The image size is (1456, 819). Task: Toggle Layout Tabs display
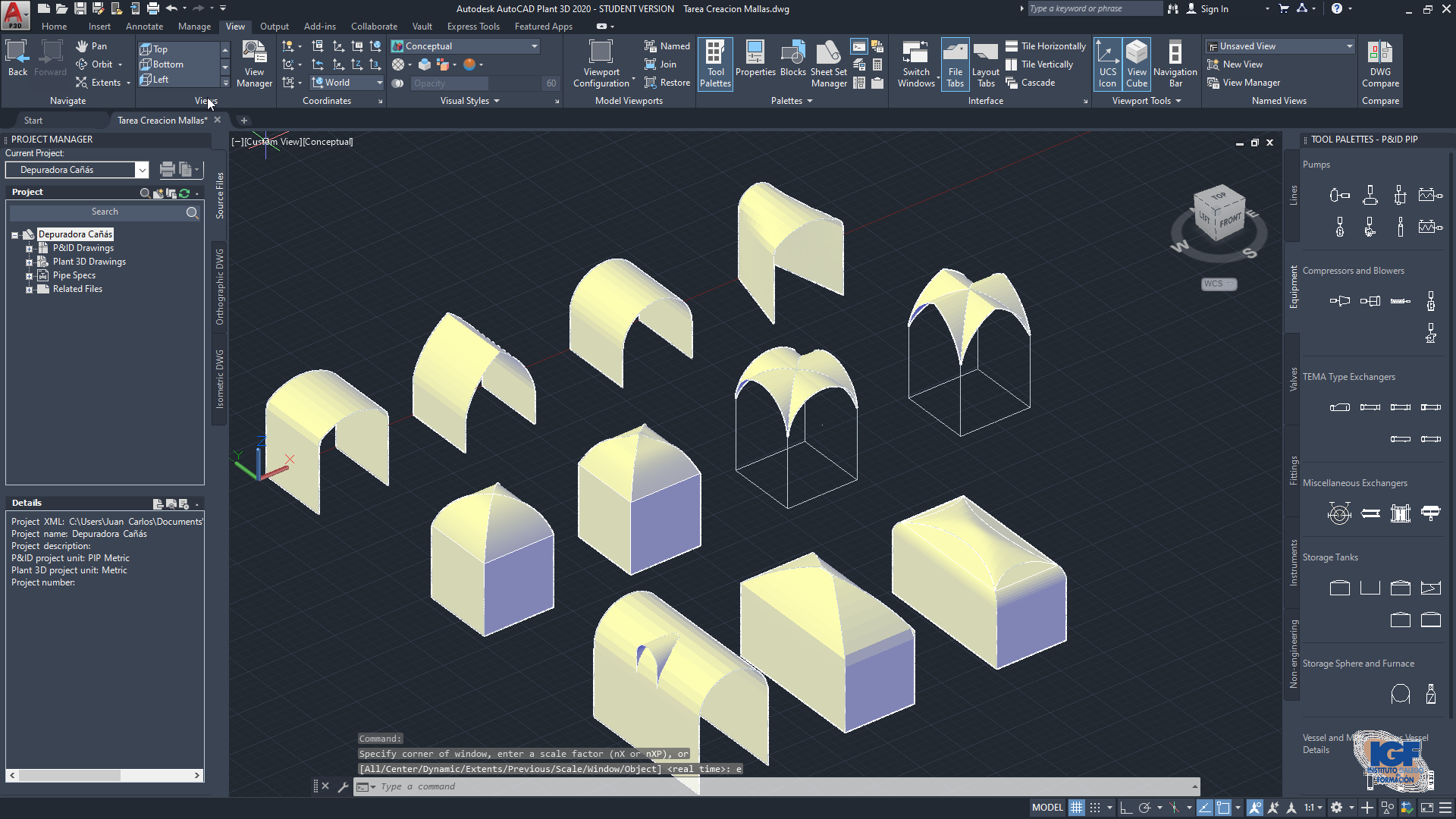coord(986,64)
